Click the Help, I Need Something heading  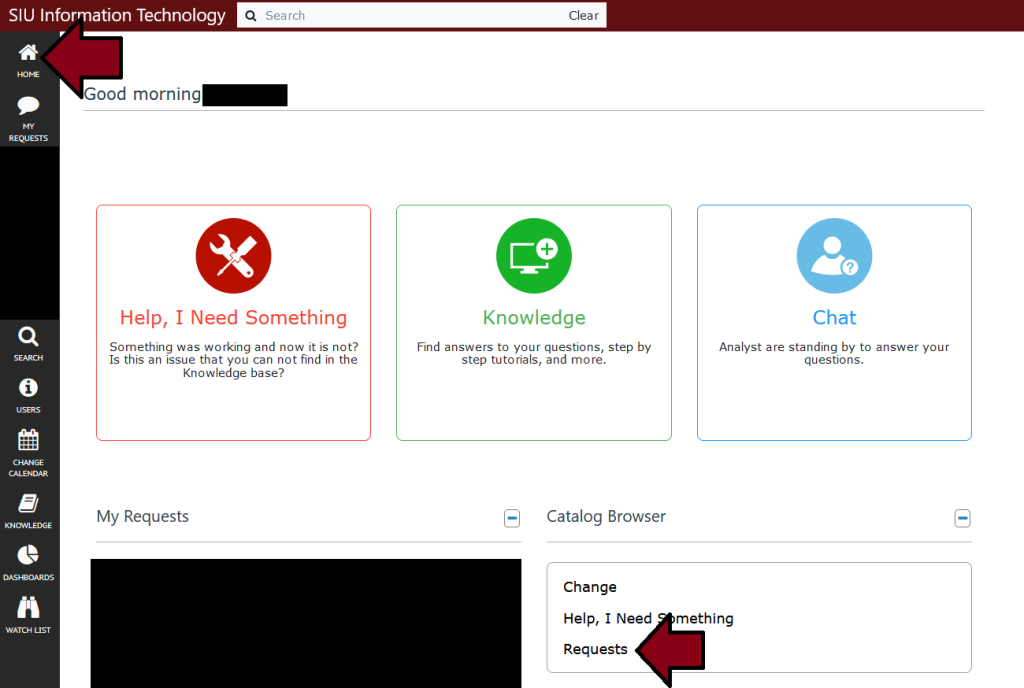[233, 318]
